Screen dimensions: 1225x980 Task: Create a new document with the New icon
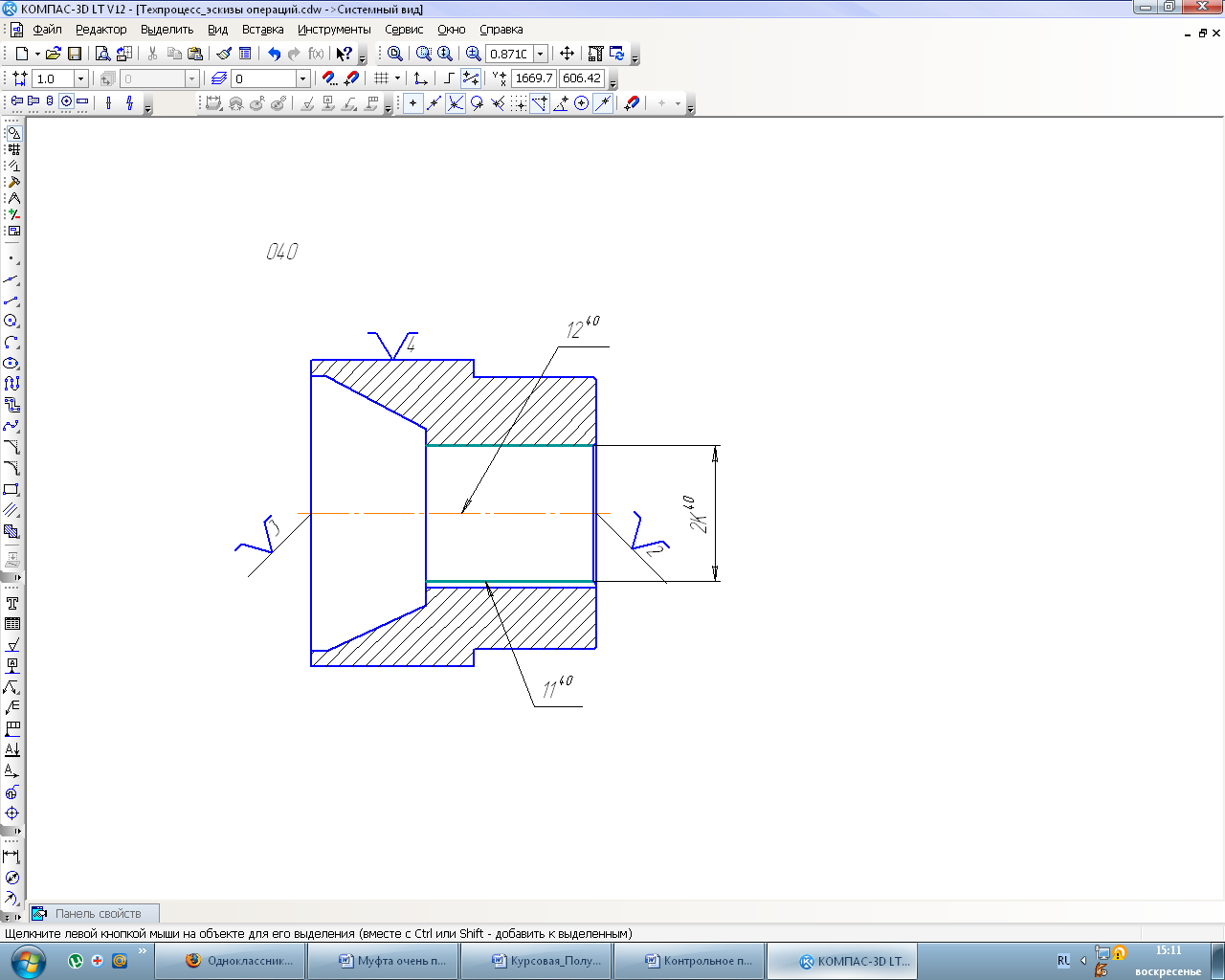pyautogui.click(x=21, y=54)
